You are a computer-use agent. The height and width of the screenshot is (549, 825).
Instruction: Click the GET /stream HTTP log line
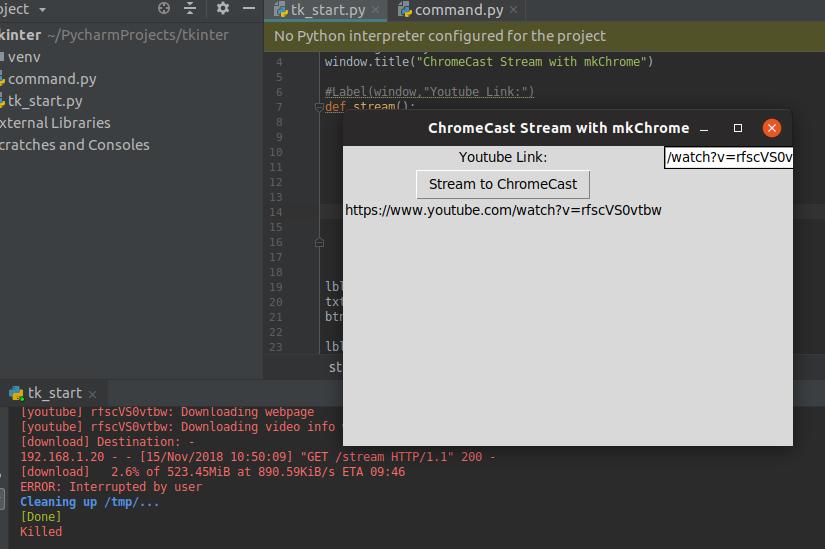point(258,457)
